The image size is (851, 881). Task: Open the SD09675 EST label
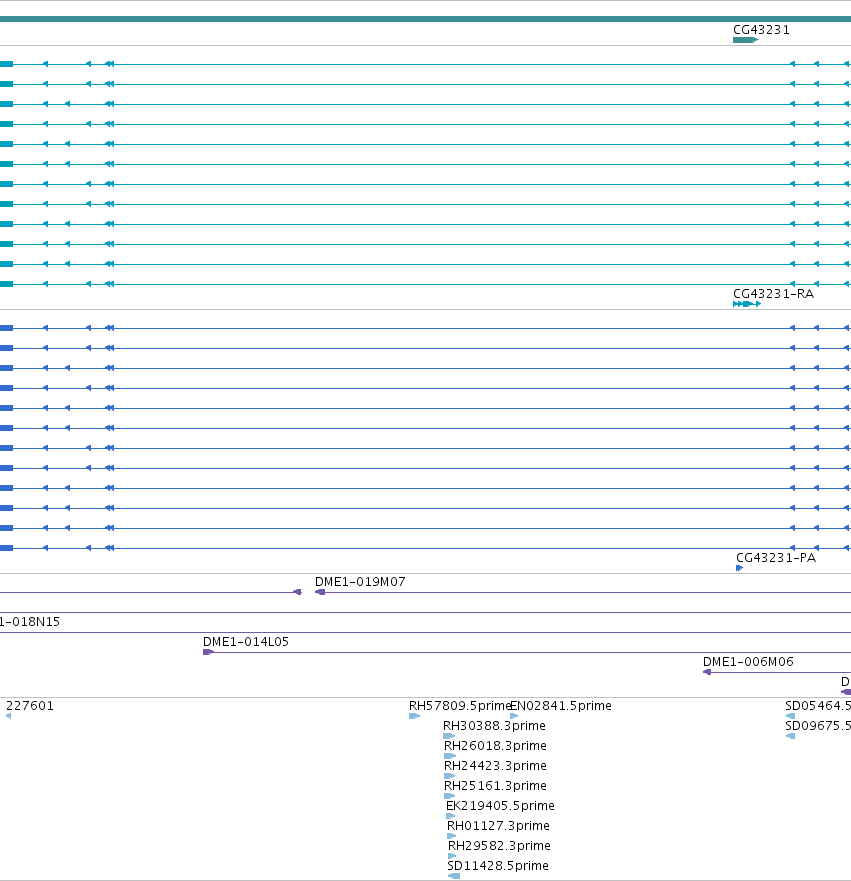818,726
